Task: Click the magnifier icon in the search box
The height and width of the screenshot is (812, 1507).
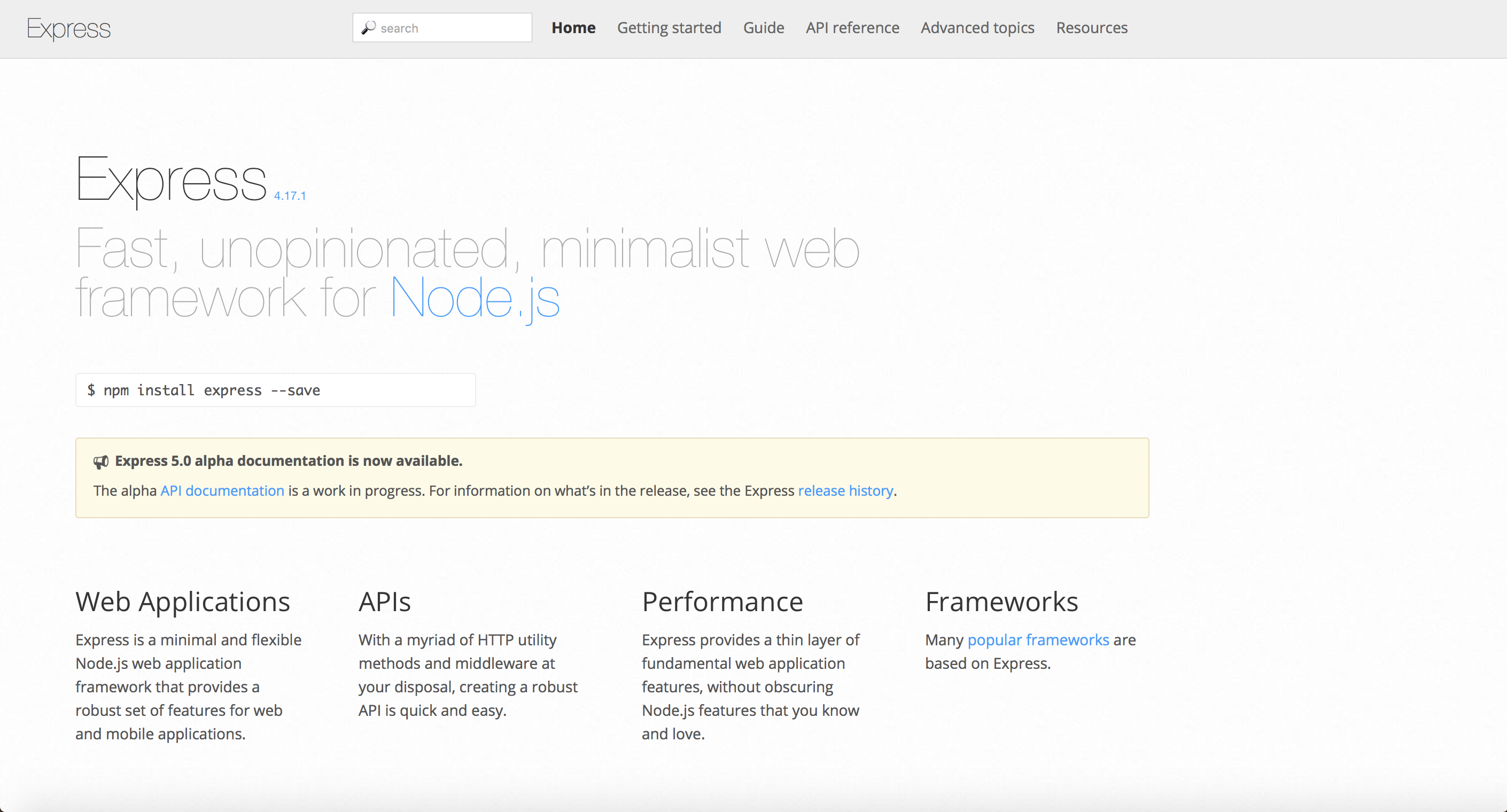Action: coord(368,27)
